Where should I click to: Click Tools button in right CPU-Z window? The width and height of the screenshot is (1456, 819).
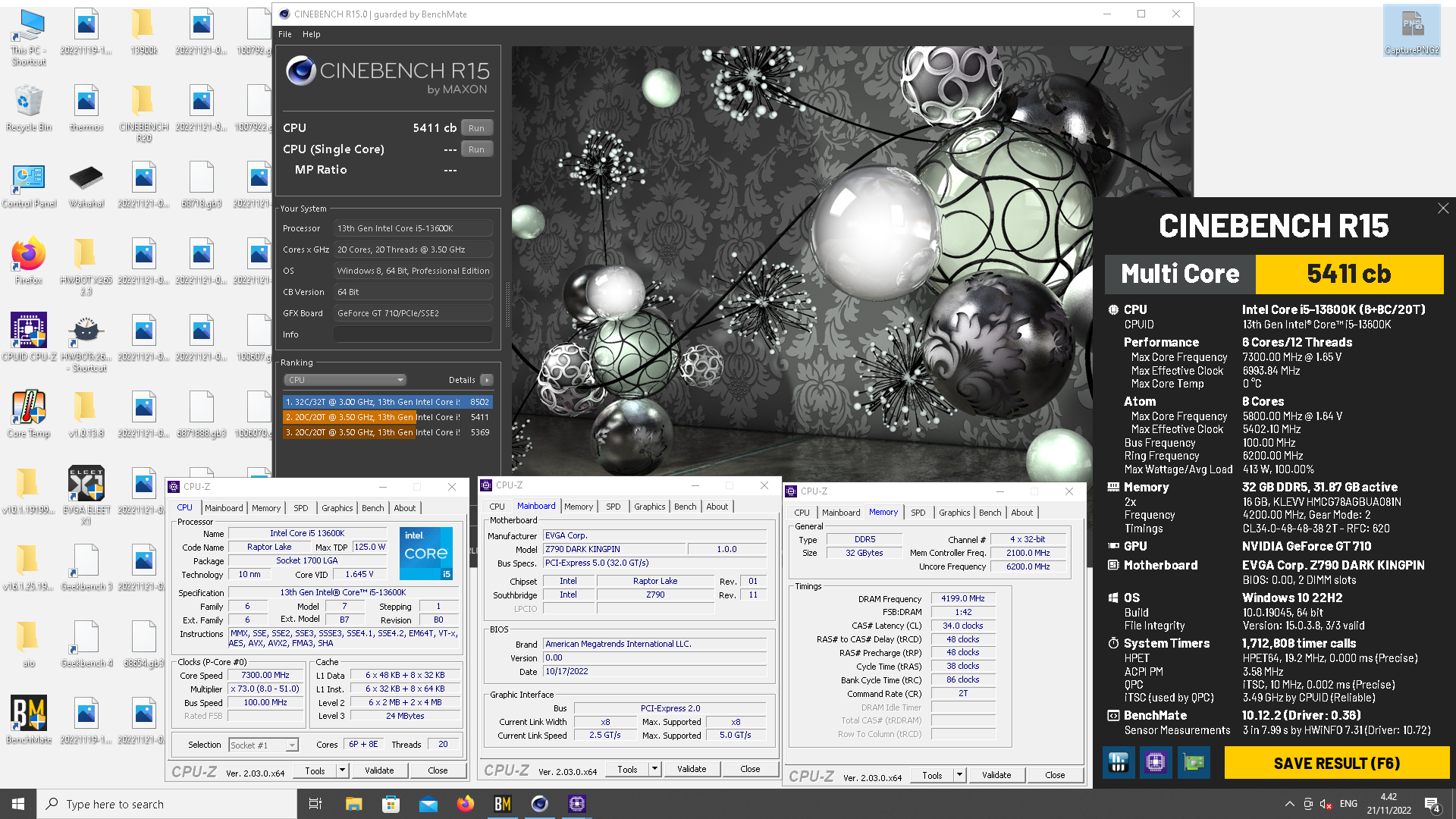point(932,775)
